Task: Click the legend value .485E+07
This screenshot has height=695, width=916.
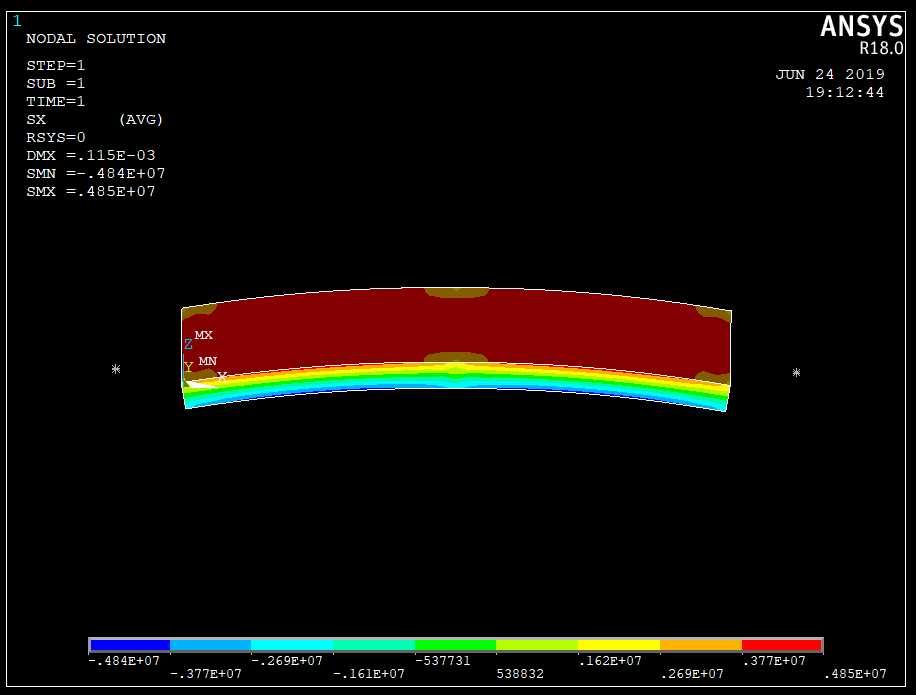Action: click(x=855, y=674)
